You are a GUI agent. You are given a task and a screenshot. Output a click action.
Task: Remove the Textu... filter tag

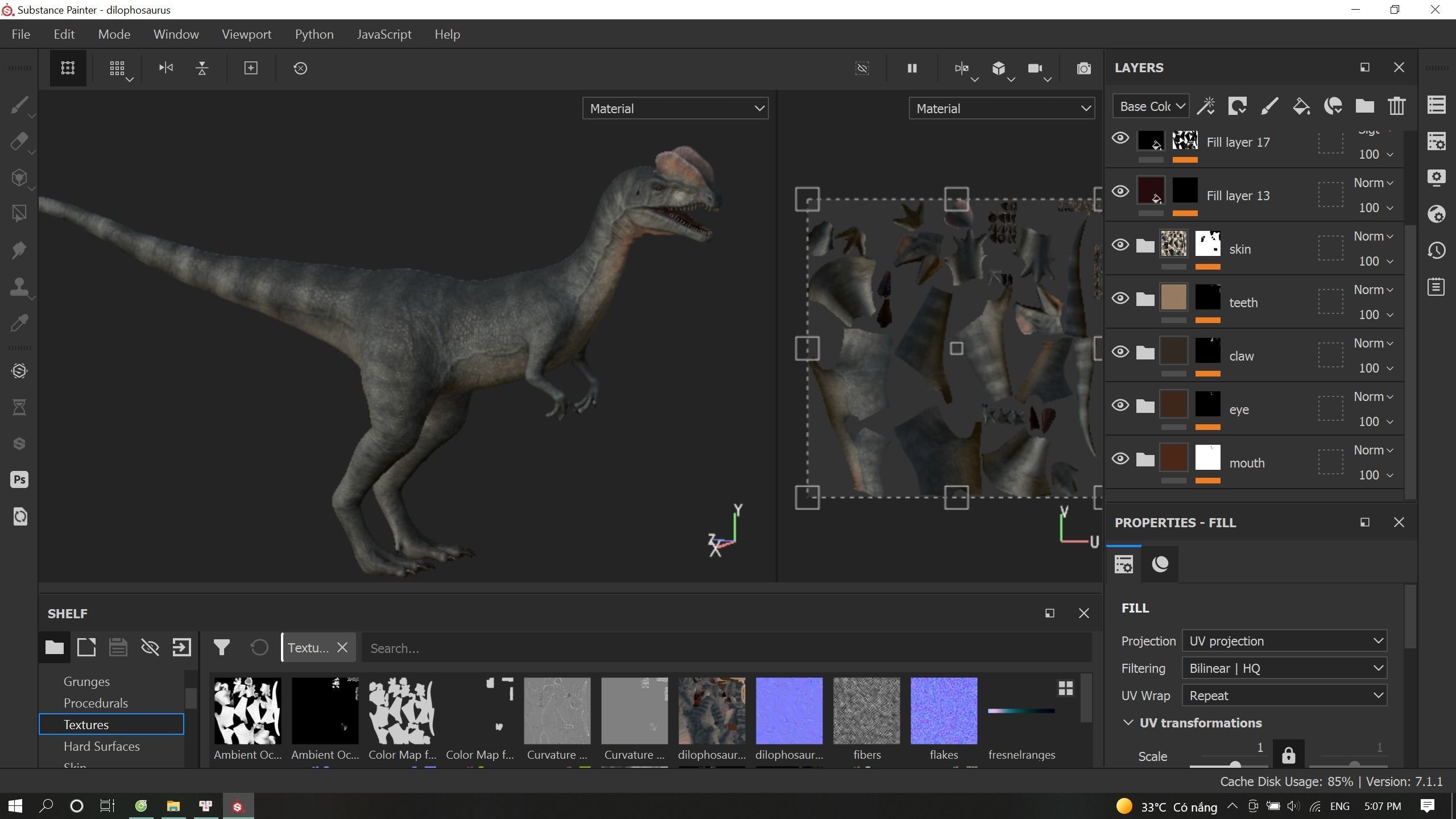click(342, 647)
